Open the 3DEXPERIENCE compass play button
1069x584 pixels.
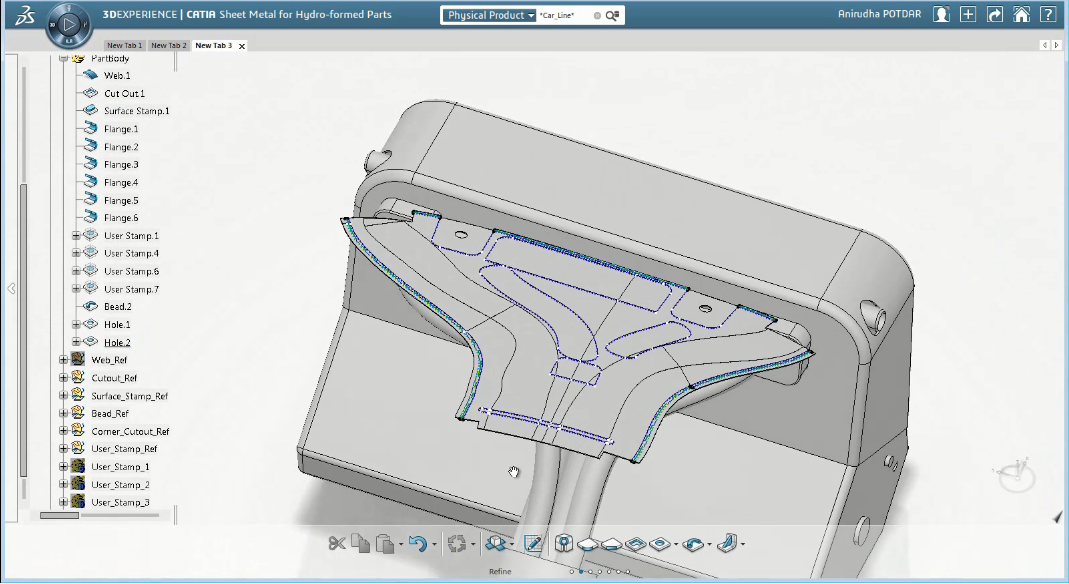[x=68, y=25]
